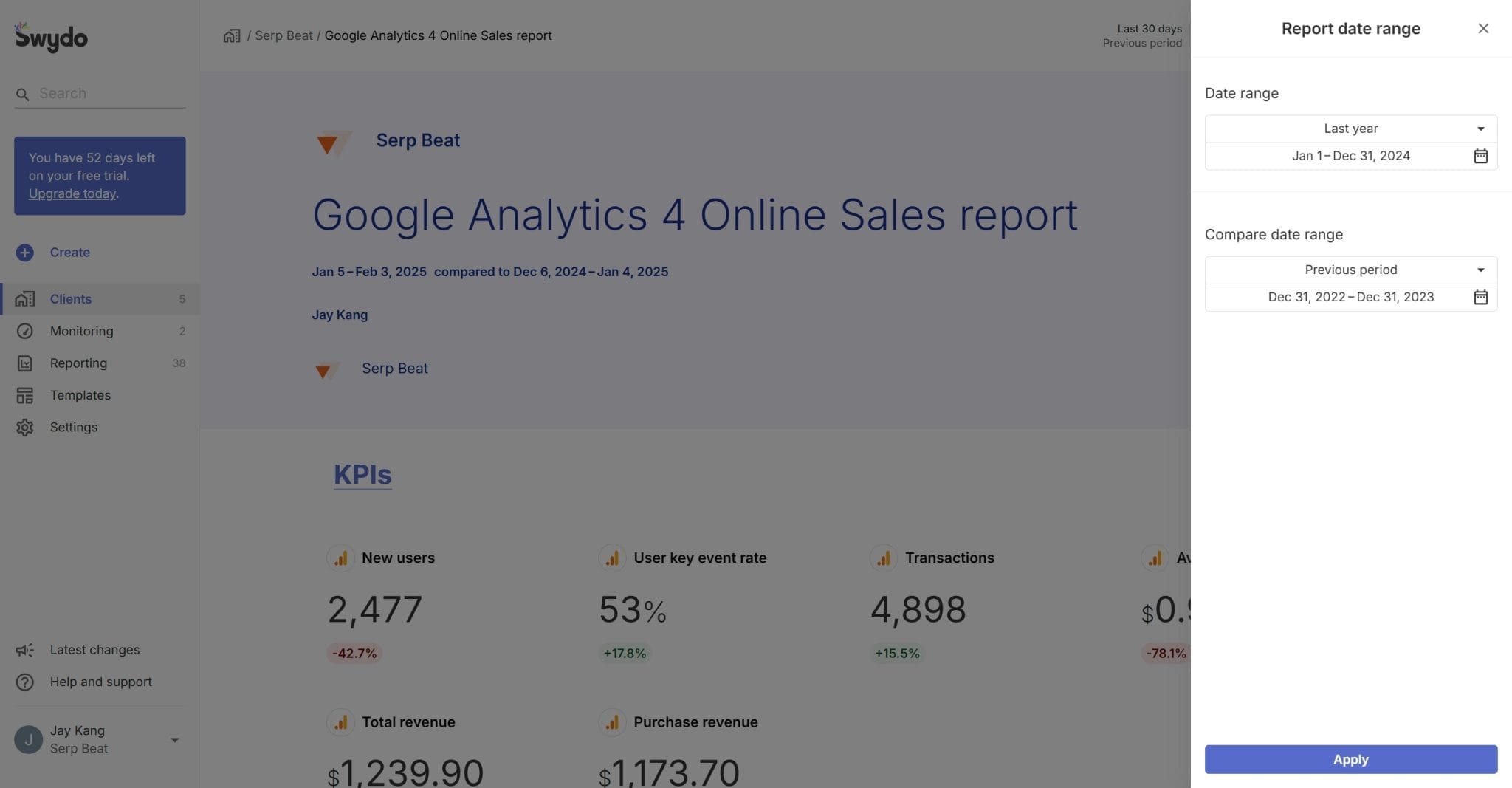Close the Report date range panel
Screen dimensions: 1512x788
(x=1483, y=28)
